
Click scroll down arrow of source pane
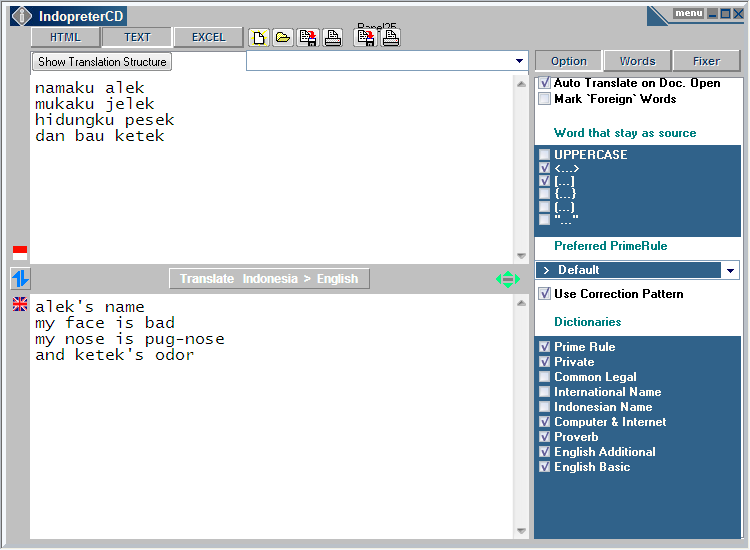(x=521, y=256)
